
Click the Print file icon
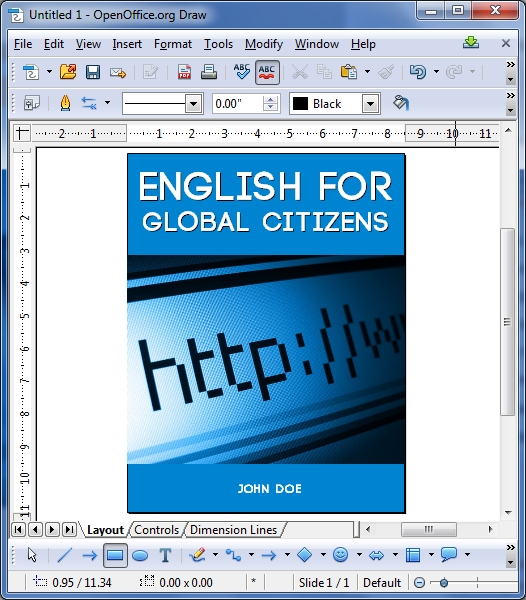click(209, 72)
